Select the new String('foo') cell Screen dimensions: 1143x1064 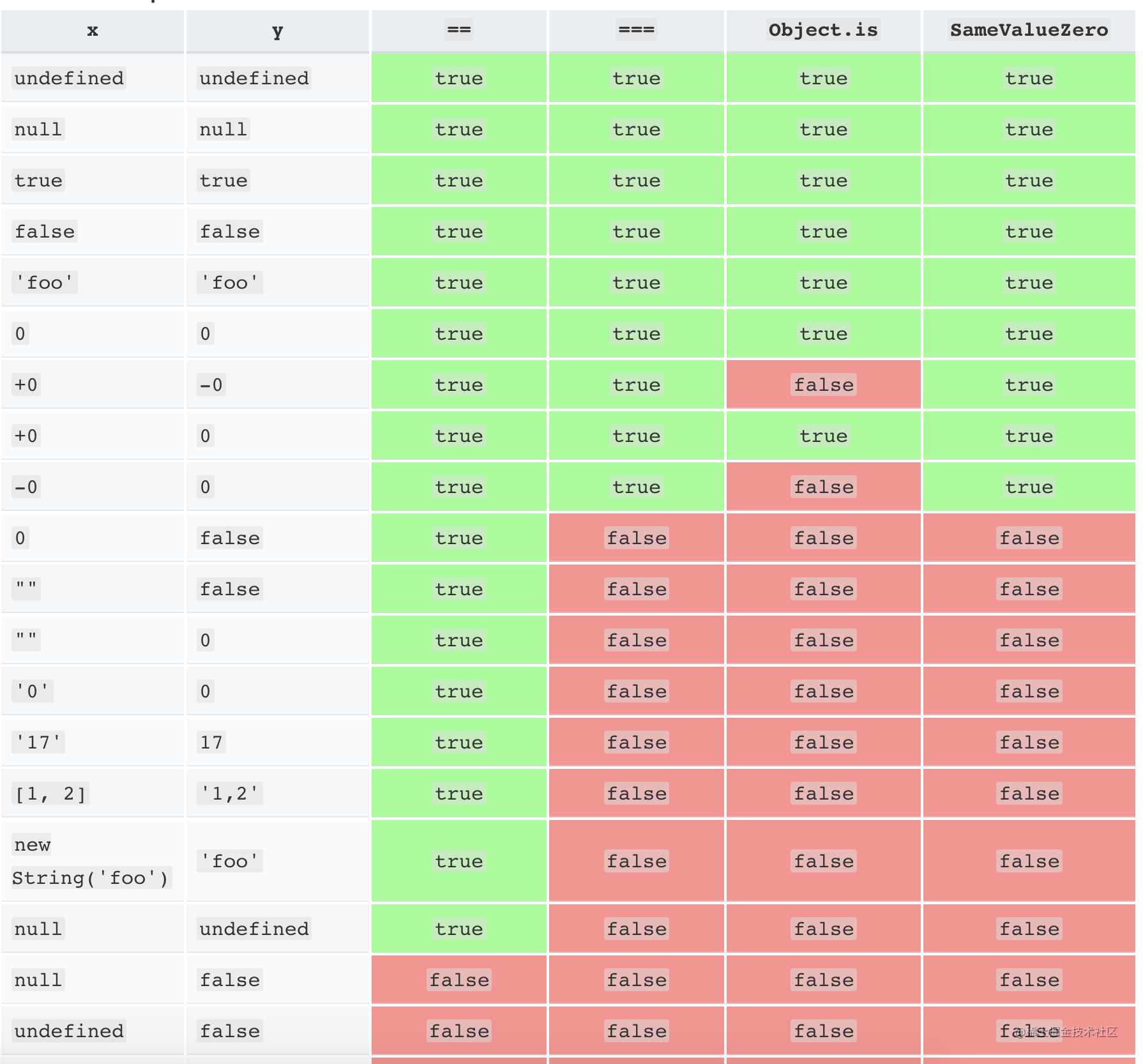click(x=93, y=861)
